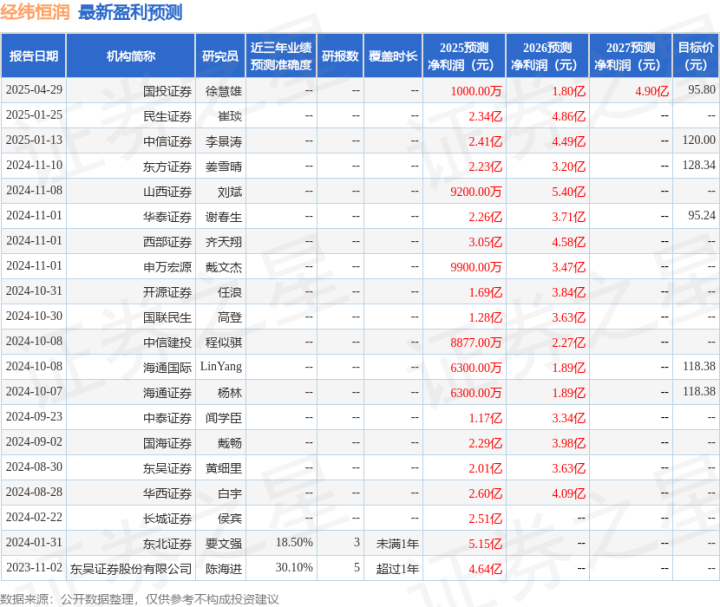Select the 覆盖时长 column header
This screenshot has height=607, width=720.
(393, 56)
